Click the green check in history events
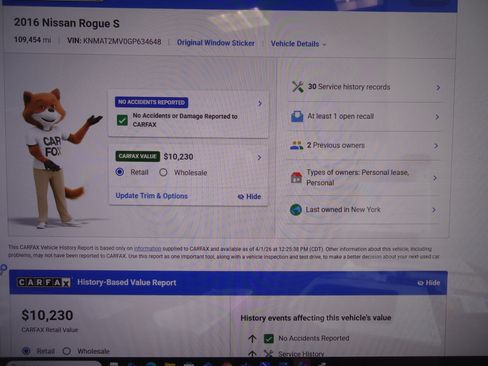 [x=269, y=339]
